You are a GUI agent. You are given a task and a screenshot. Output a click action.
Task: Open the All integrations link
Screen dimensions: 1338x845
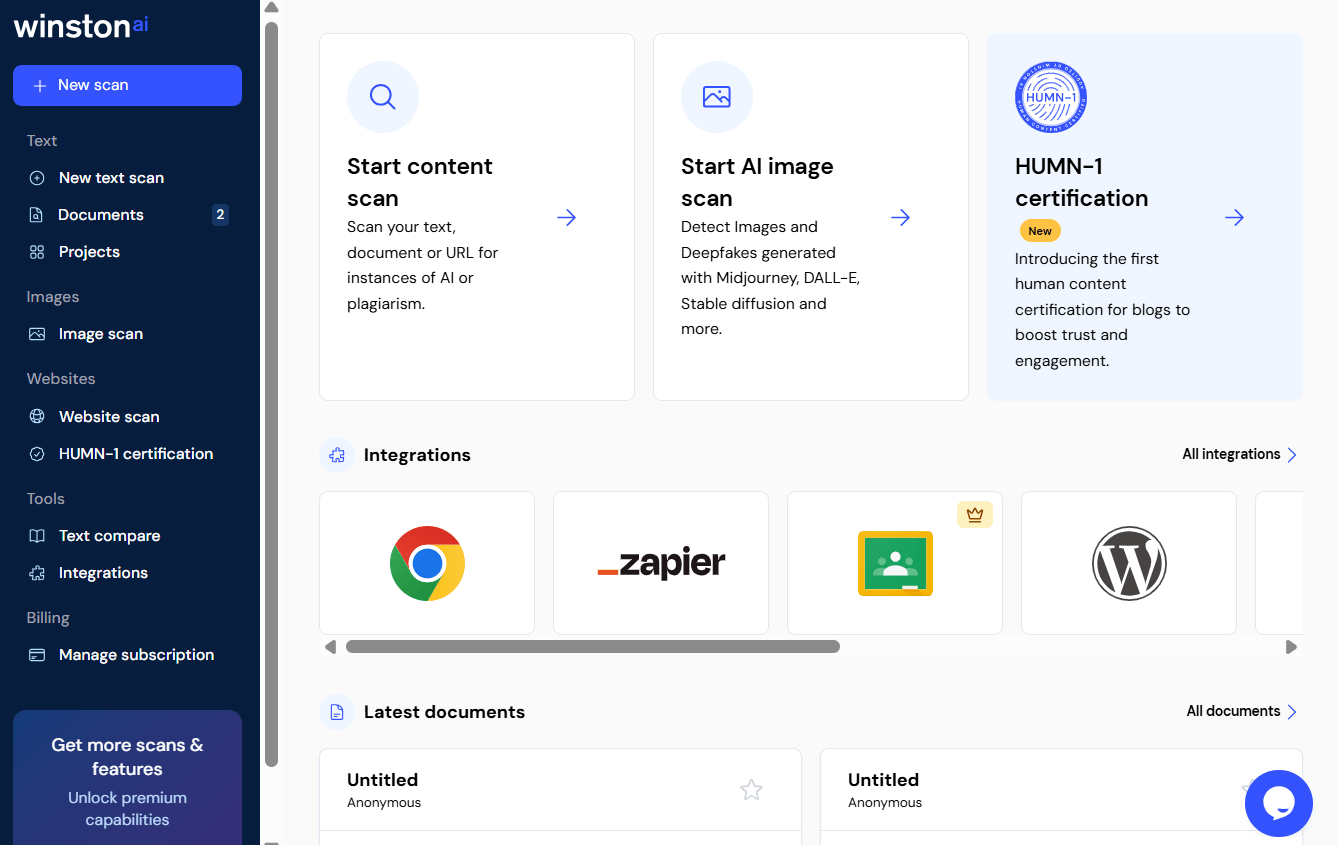(1231, 454)
